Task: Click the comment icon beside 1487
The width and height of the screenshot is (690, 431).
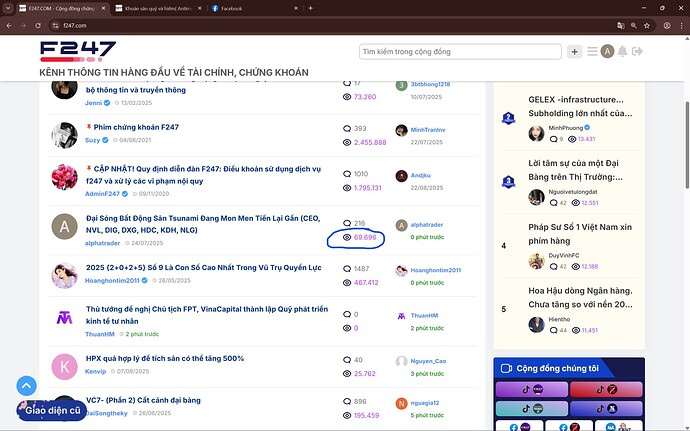Action: click(347, 269)
